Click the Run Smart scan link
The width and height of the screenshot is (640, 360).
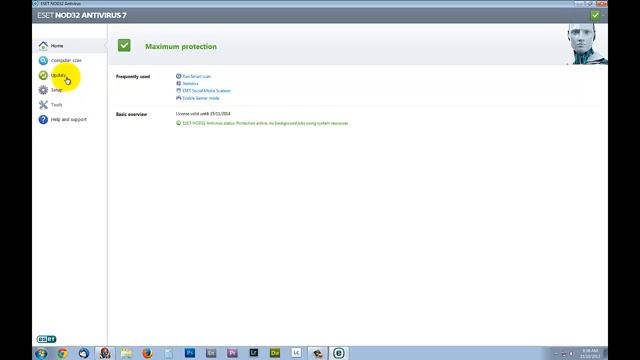196,76
